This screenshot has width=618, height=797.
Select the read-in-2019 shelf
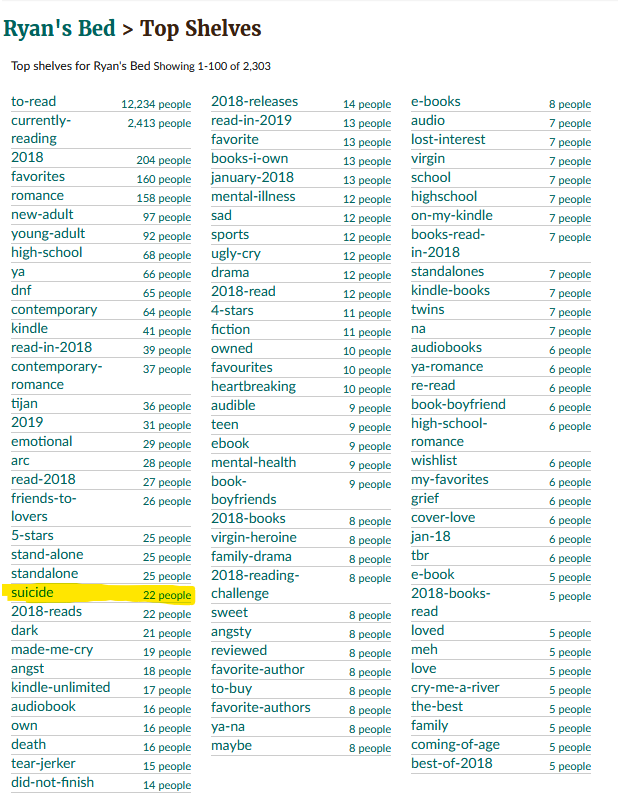tap(252, 120)
